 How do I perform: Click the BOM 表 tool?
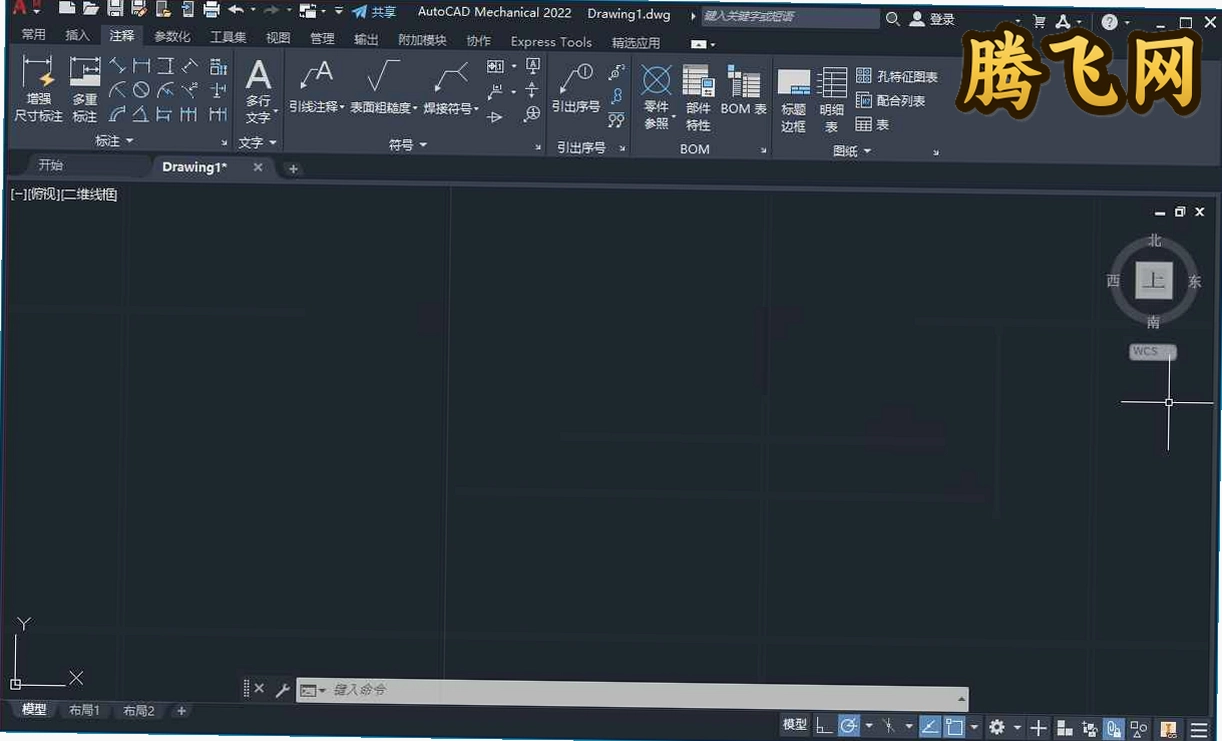(743, 91)
